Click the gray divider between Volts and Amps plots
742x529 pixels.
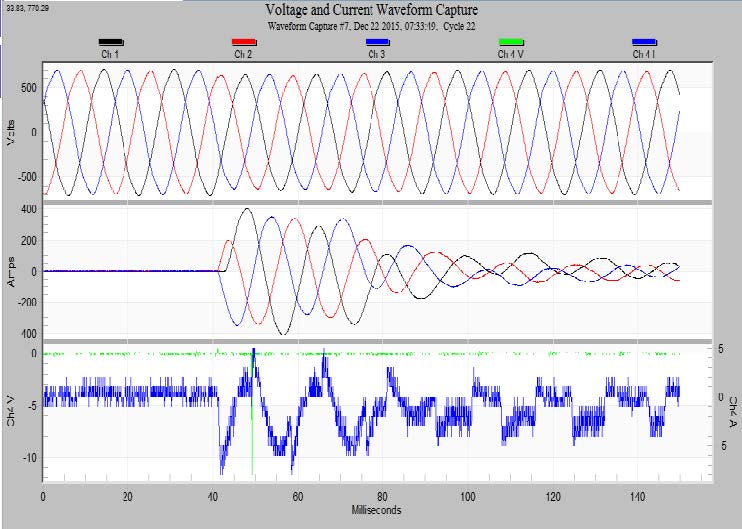tap(377, 203)
